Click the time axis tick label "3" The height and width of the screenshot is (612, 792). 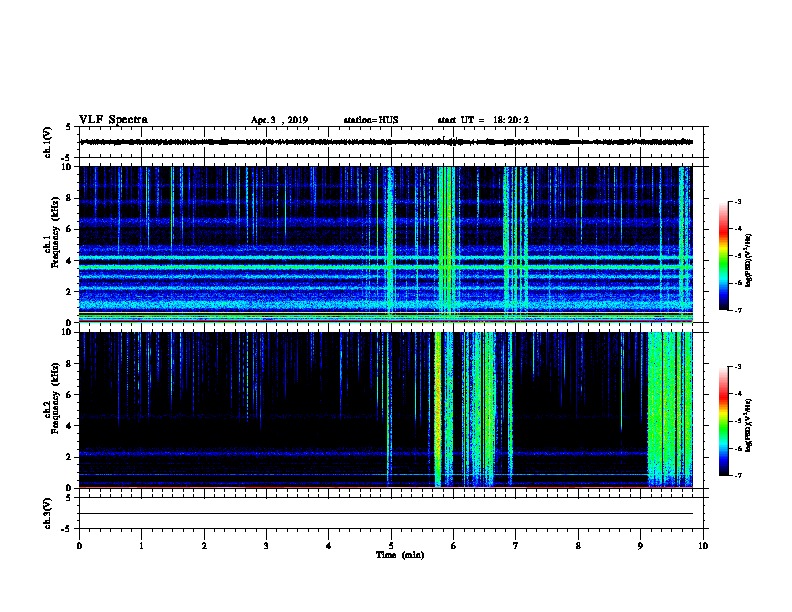266,546
